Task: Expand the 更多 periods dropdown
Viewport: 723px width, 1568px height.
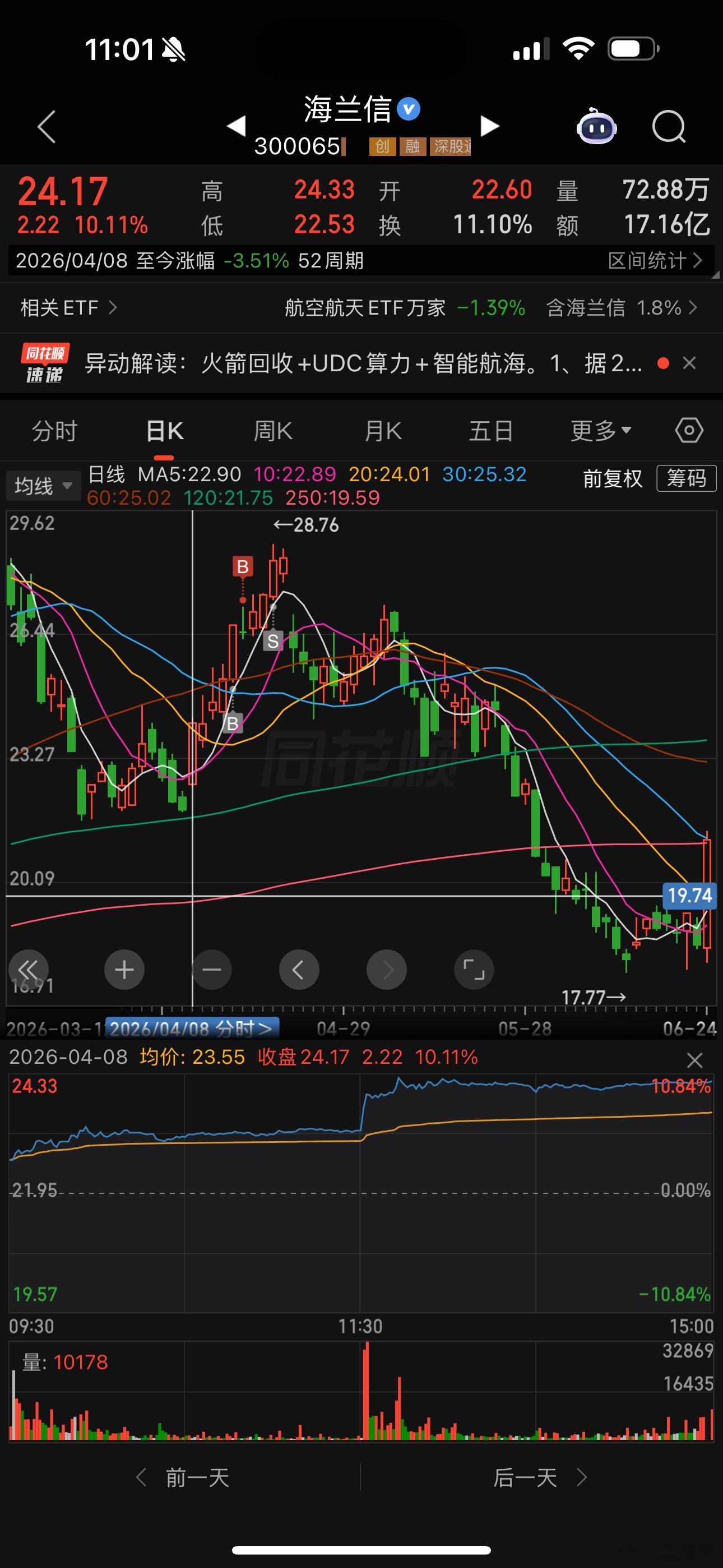Action: pos(601,431)
